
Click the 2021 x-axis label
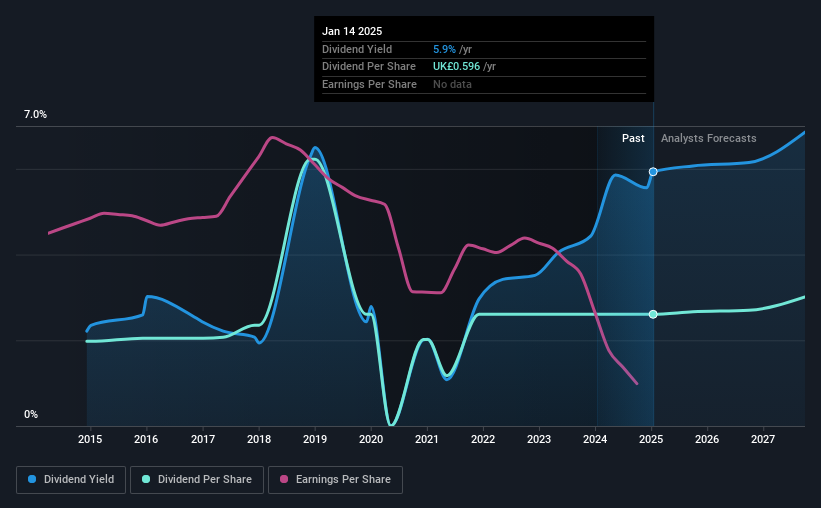(x=427, y=439)
